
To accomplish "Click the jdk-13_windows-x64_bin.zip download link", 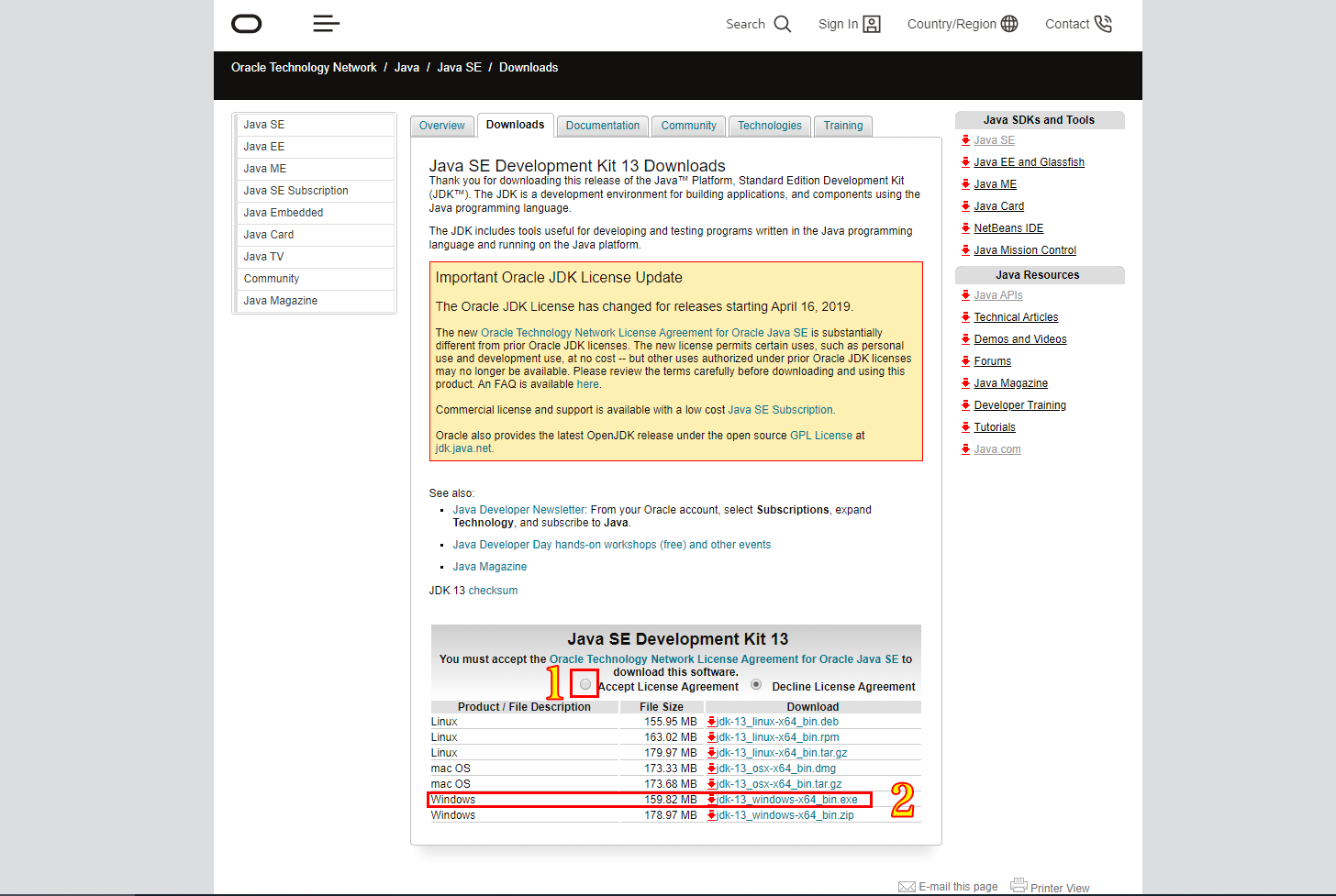I will 785,815.
